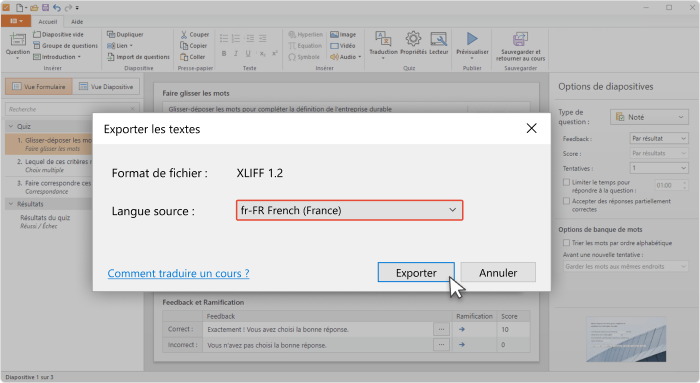The height and width of the screenshot is (383, 700).
Task: Switch to the Aide ribbon tab
Action: tap(77, 21)
